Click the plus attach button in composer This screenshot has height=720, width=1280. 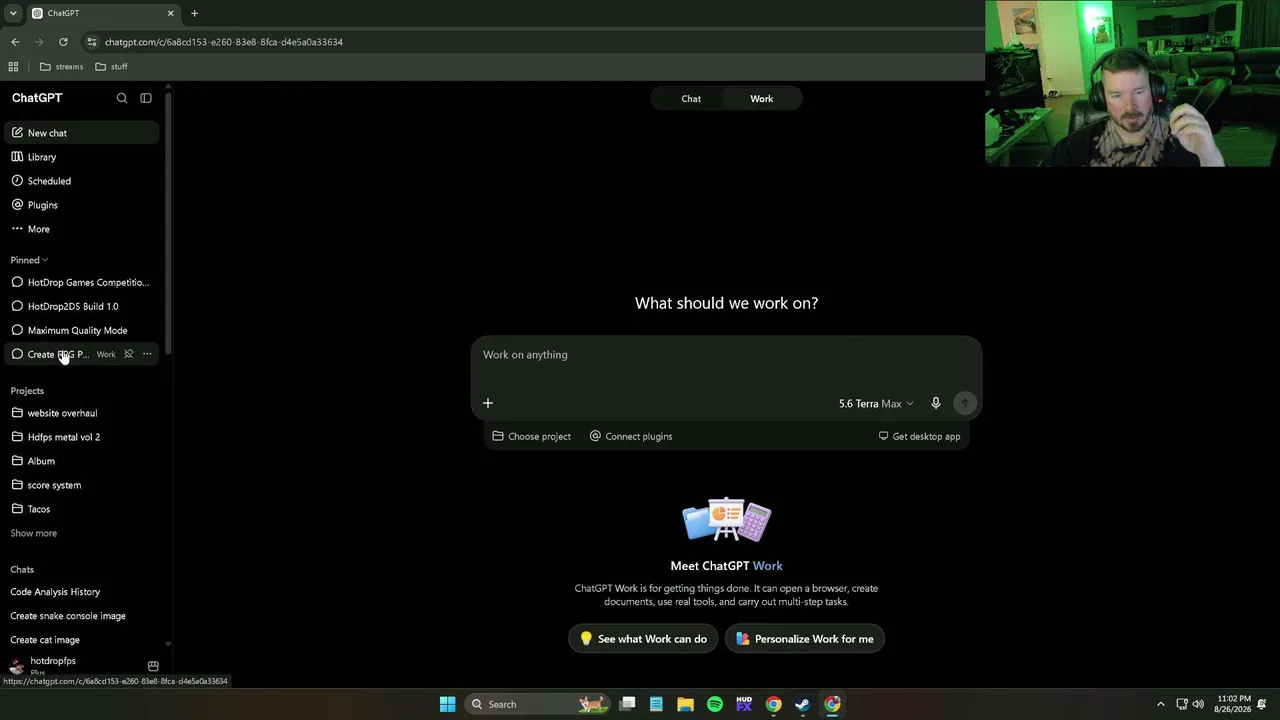(x=488, y=403)
